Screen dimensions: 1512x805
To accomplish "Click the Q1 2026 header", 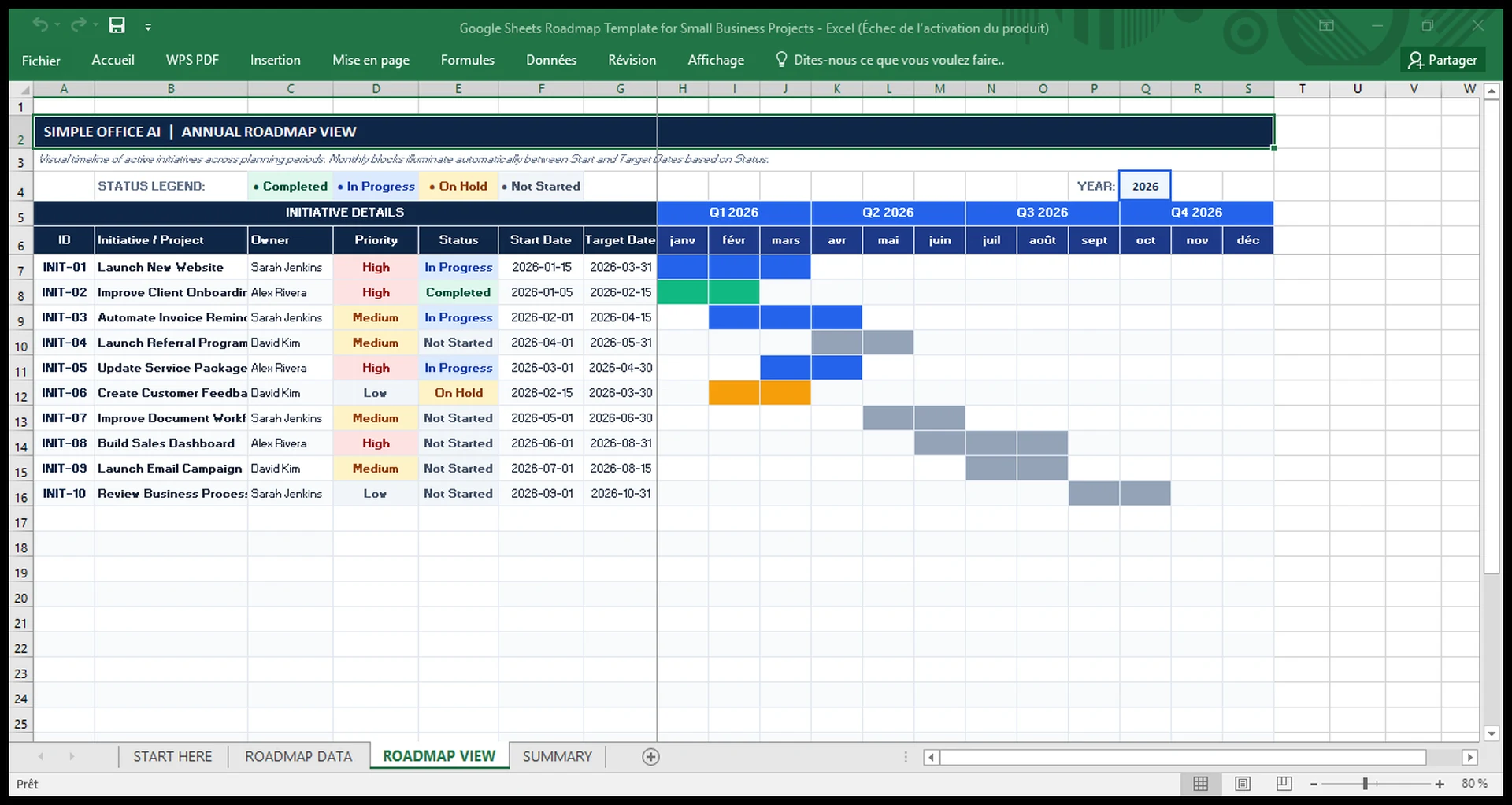I will point(733,213).
